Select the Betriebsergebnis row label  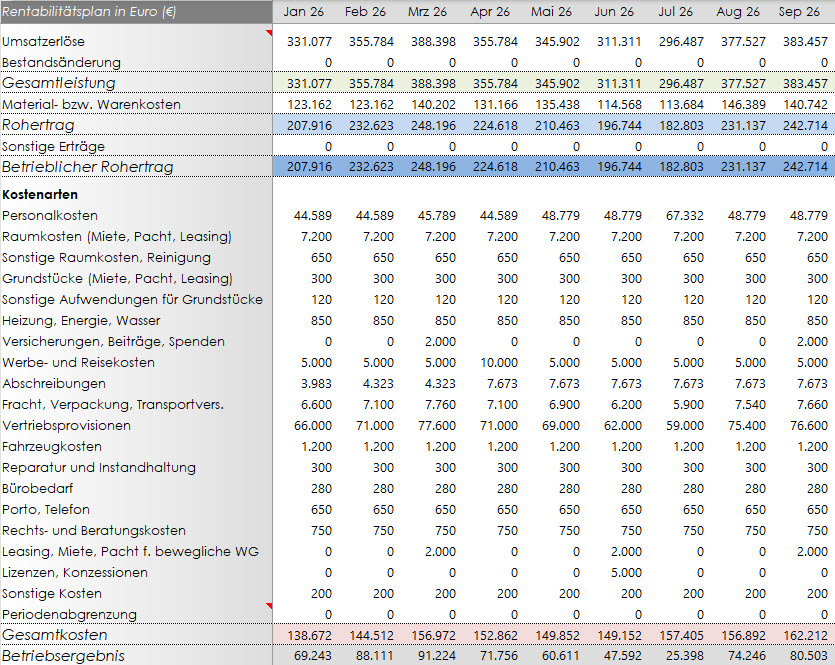tap(64, 656)
